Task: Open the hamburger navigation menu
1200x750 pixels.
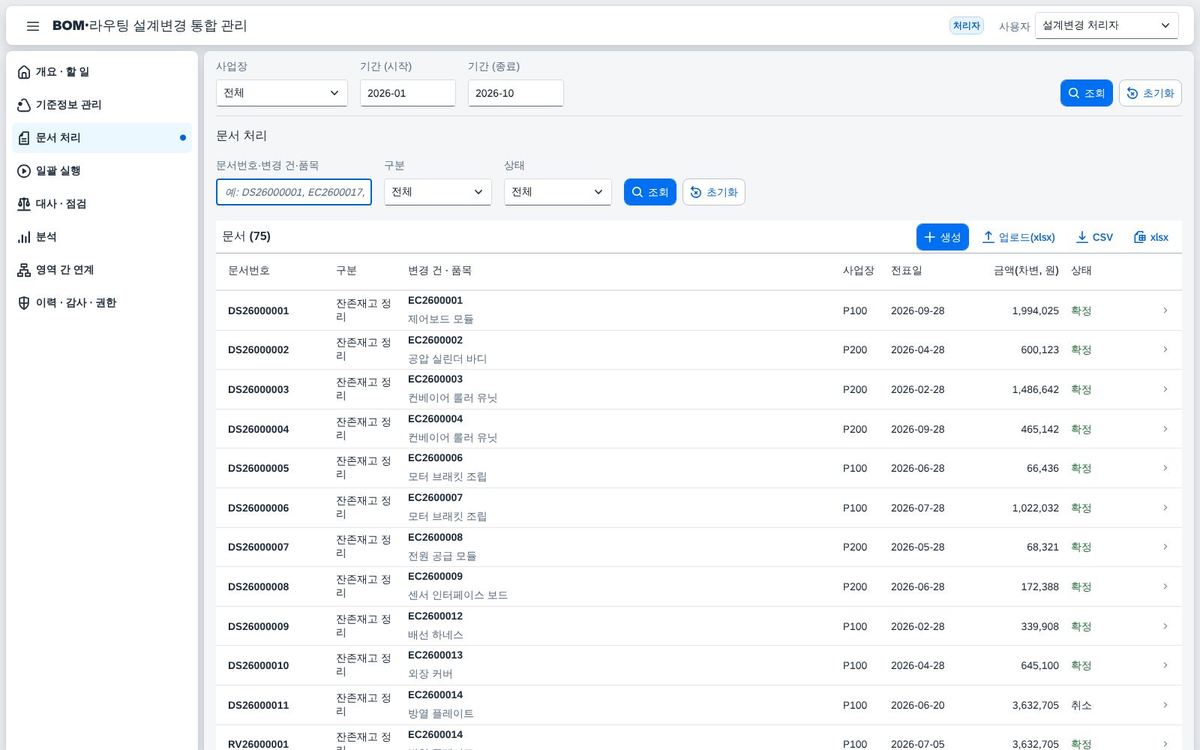Action: point(33,26)
